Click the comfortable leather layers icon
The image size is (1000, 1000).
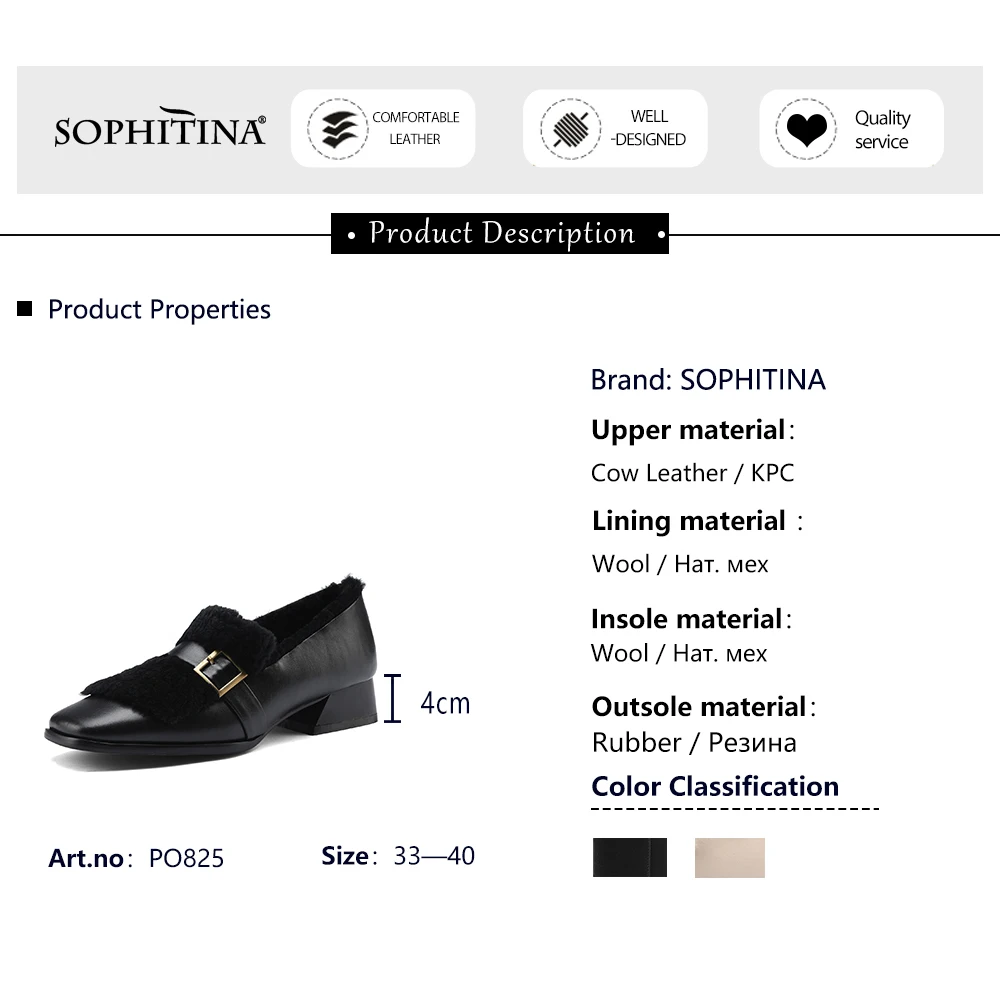tap(337, 128)
